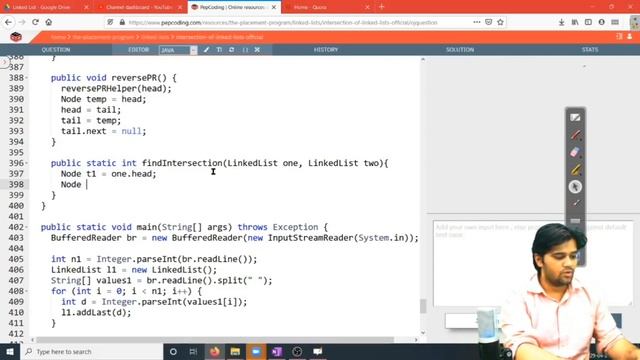Collapse code fold arrow at line 396
The width and height of the screenshot is (640, 360).
tap(27, 163)
